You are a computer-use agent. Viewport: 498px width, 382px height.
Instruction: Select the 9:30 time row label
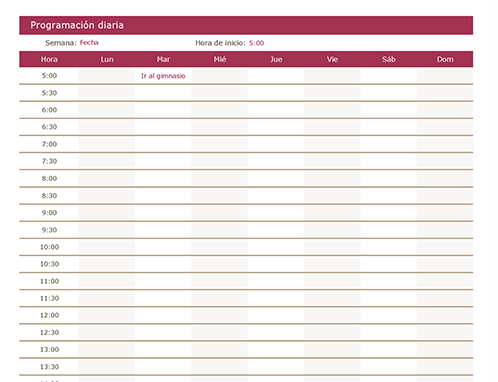click(49, 230)
